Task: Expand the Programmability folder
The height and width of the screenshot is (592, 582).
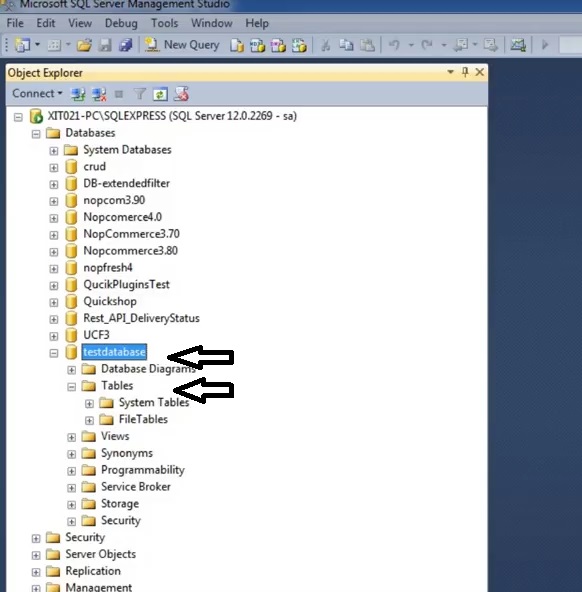Action: 71,471
